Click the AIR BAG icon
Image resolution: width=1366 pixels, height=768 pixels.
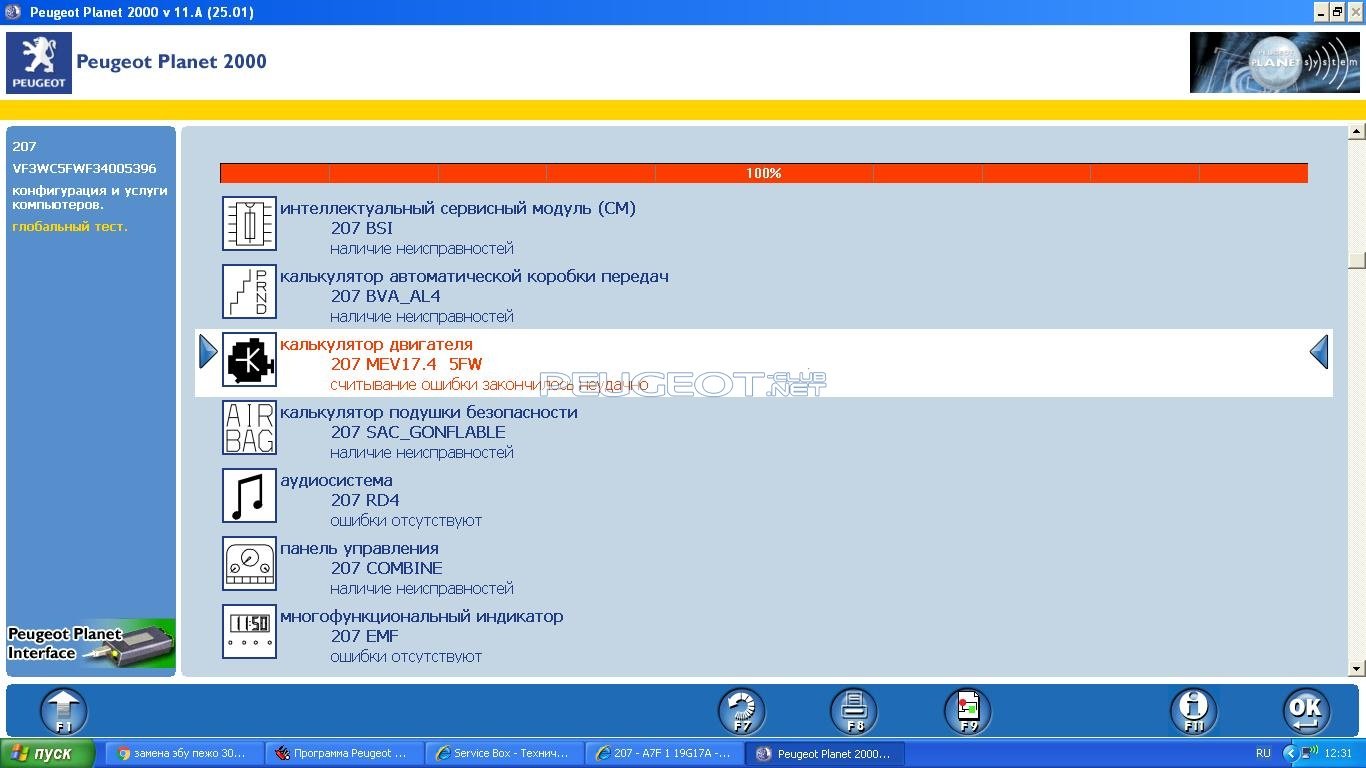pyautogui.click(x=249, y=428)
